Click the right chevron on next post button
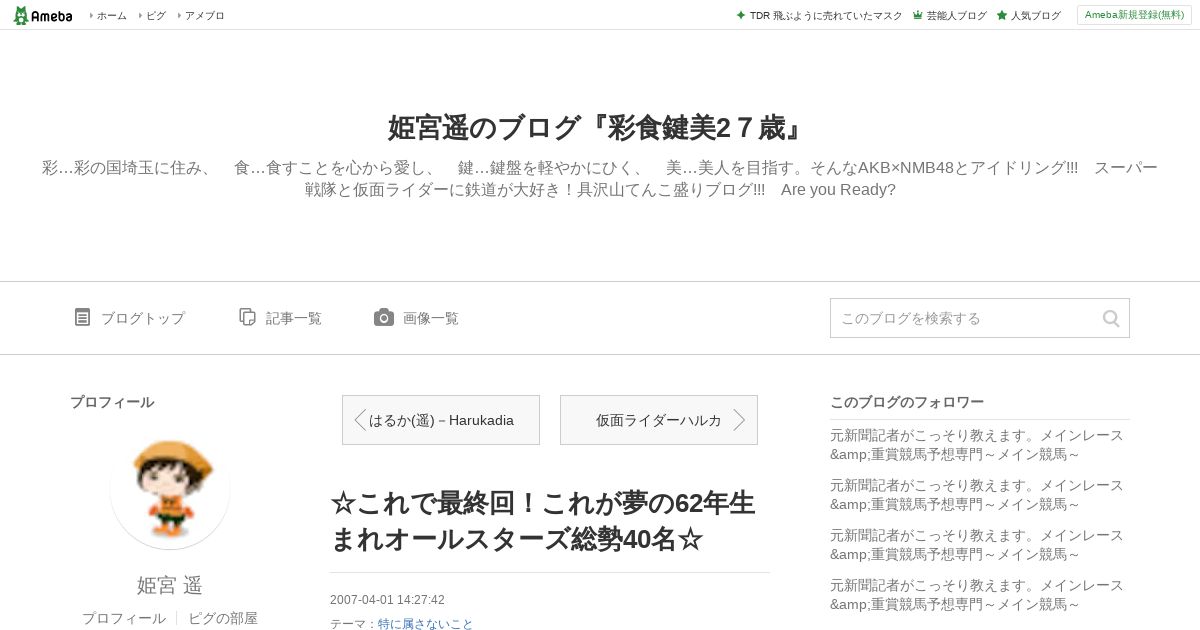Screen dimensions: 1200x630 click(740, 420)
